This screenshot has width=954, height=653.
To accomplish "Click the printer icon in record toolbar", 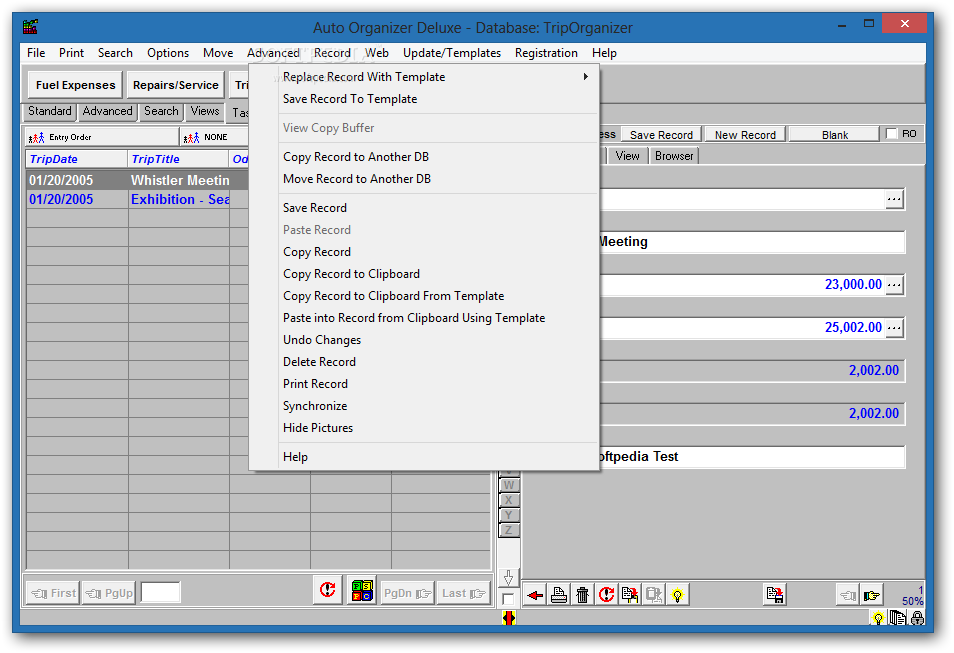I will (559, 595).
